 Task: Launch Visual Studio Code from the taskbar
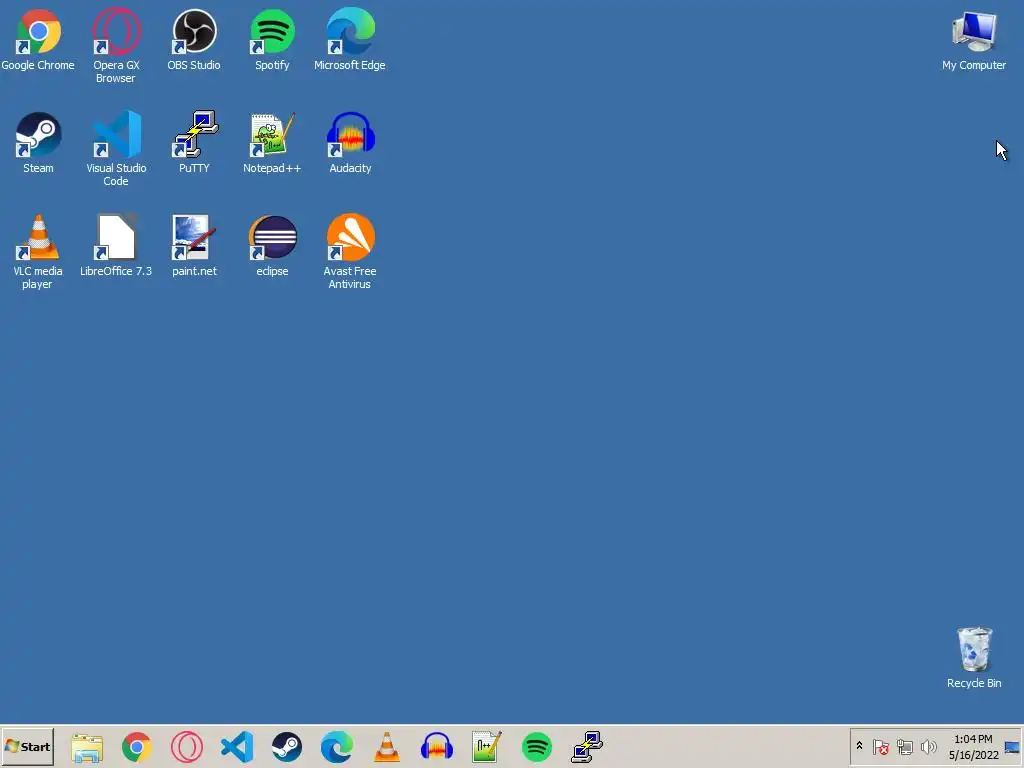[x=237, y=747]
